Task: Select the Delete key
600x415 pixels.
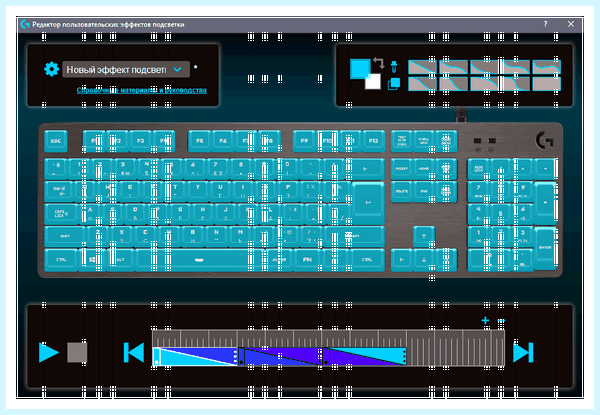Action: [x=402, y=191]
